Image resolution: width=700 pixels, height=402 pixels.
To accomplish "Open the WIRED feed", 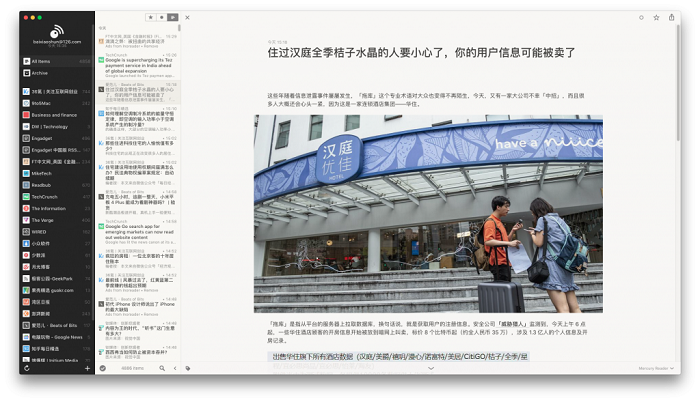I will (x=57, y=232).
